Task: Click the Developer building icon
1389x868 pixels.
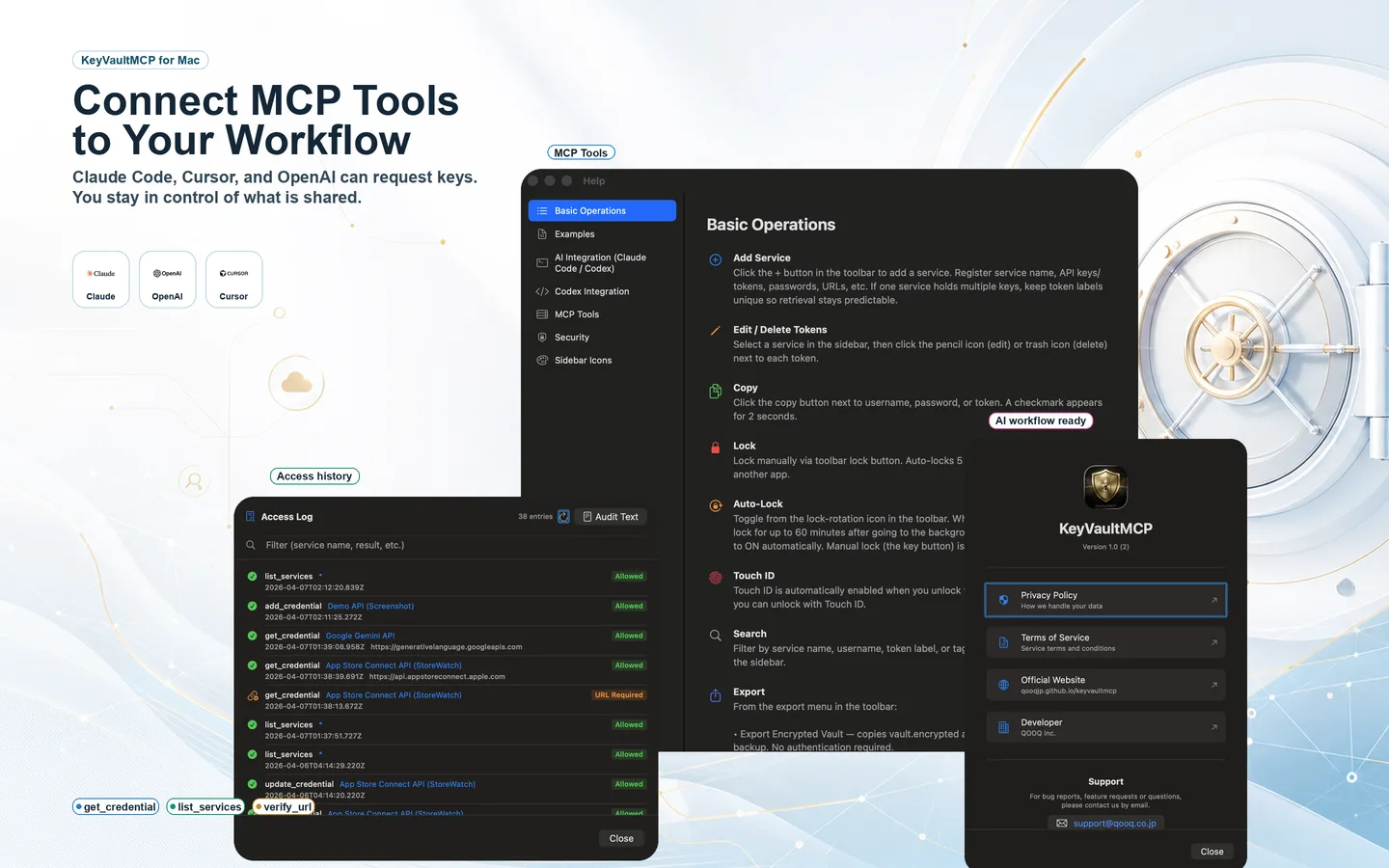Action: pos(1003,727)
